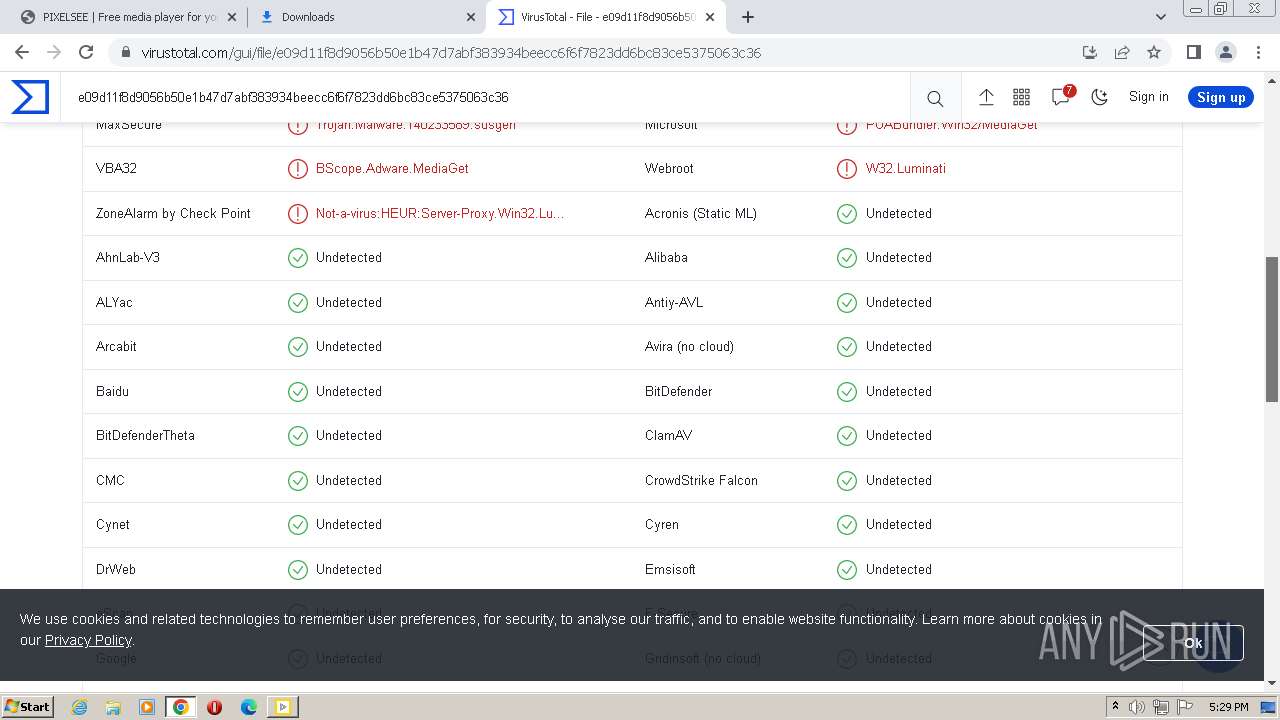Image resolution: width=1280 pixels, height=720 pixels.
Task: Click the Webroot alert icon
Action: (847, 169)
